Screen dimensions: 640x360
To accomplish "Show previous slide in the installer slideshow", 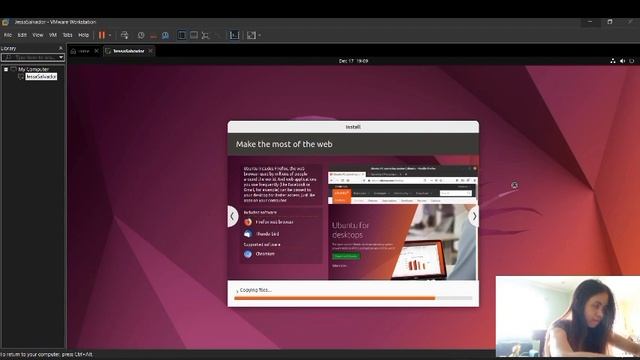I will 232,216.
